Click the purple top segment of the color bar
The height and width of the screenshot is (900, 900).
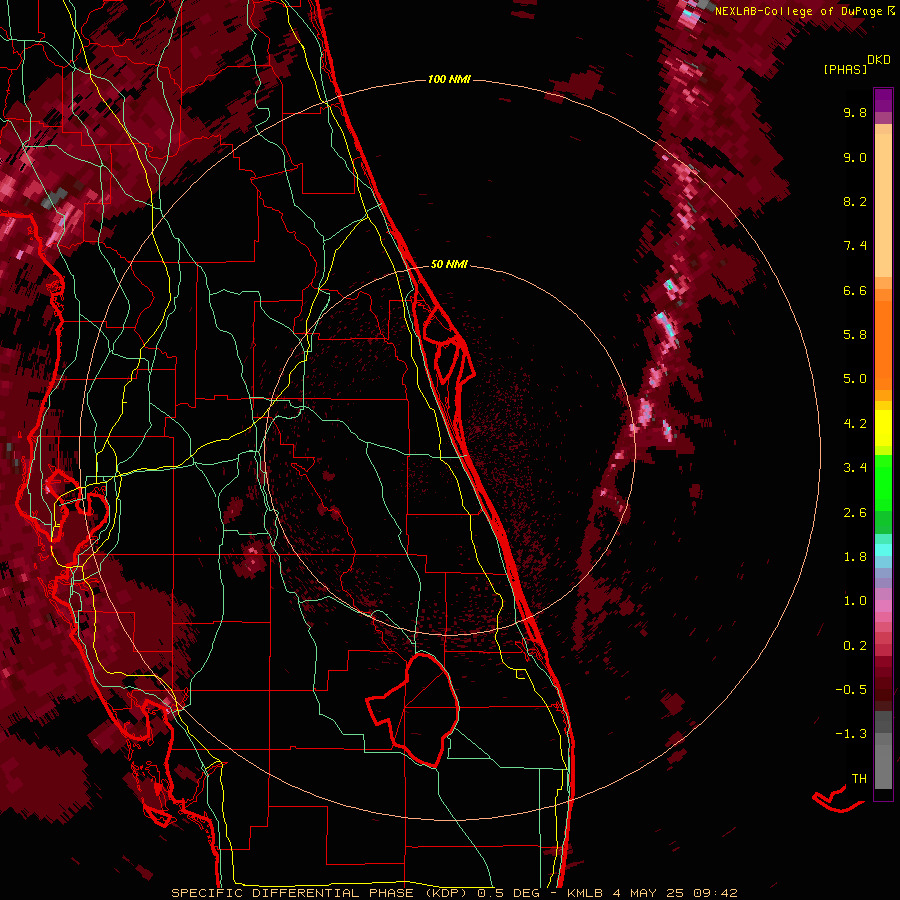[883, 100]
